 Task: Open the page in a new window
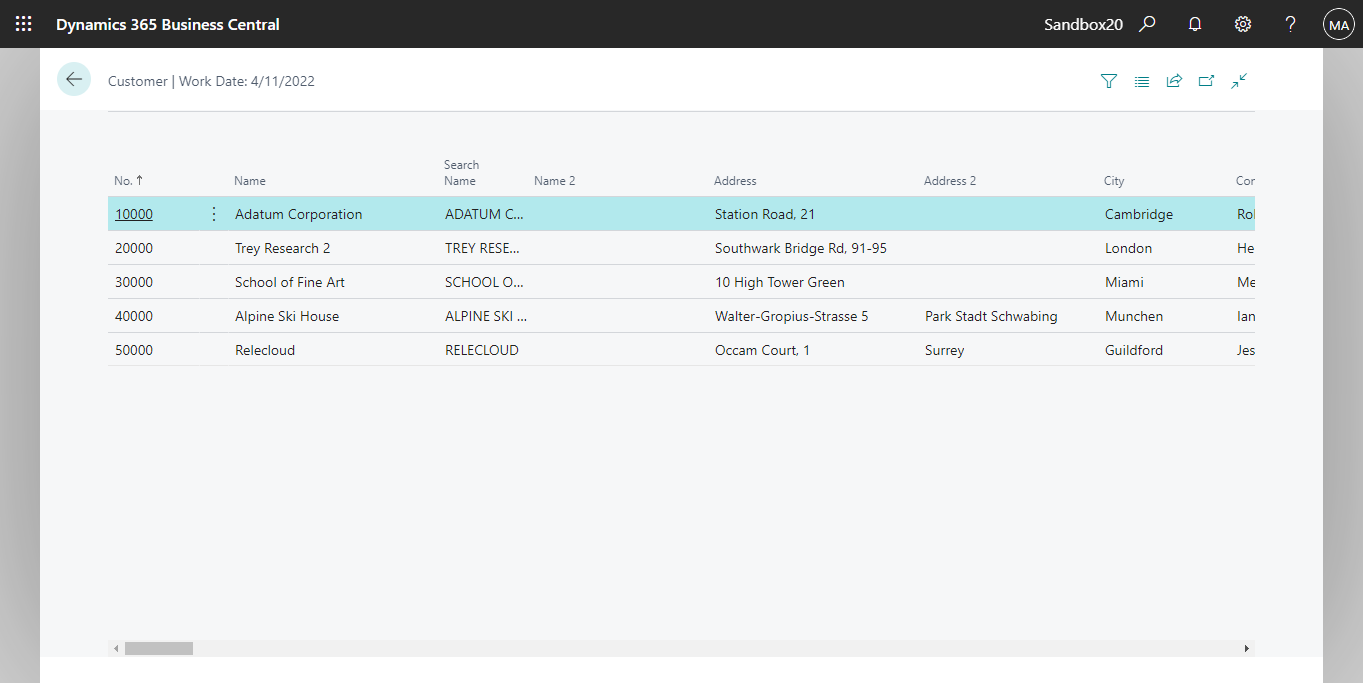point(1206,81)
